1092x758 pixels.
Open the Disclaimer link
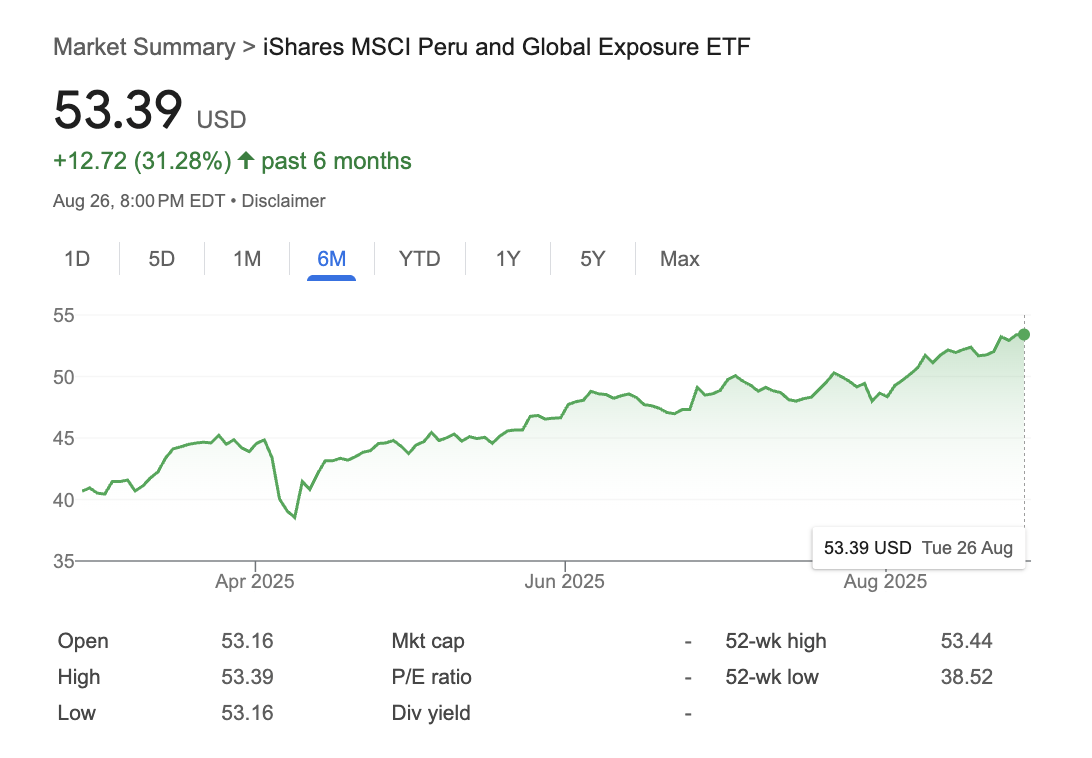[x=283, y=201]
